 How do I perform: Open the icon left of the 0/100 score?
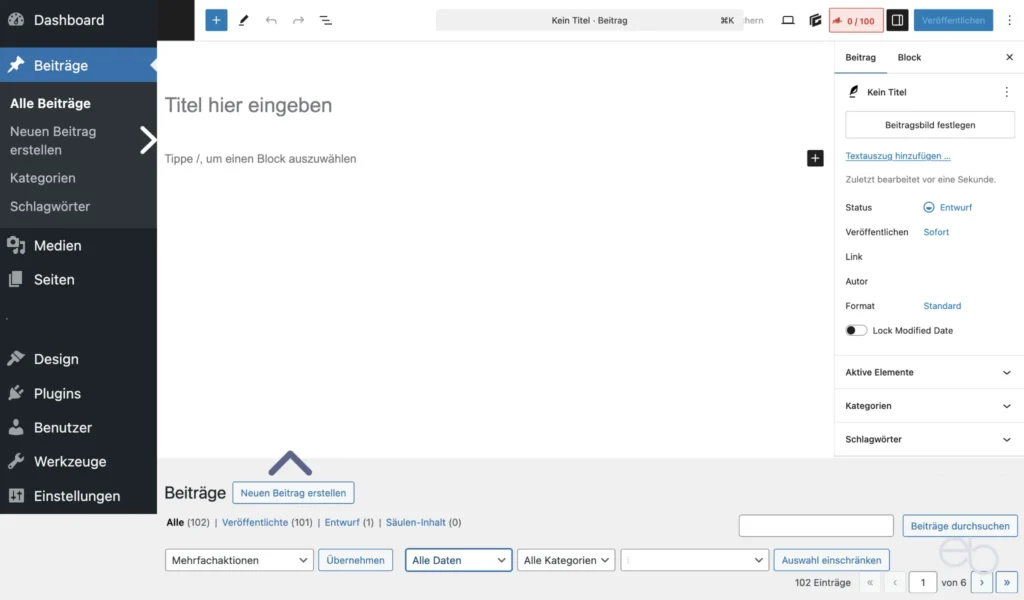815,20
